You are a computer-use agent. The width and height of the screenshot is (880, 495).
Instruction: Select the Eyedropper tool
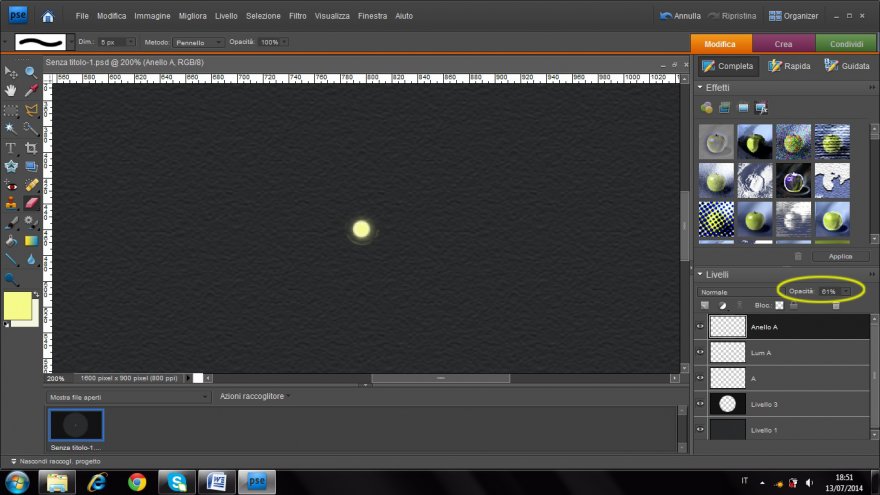(31, 91)
